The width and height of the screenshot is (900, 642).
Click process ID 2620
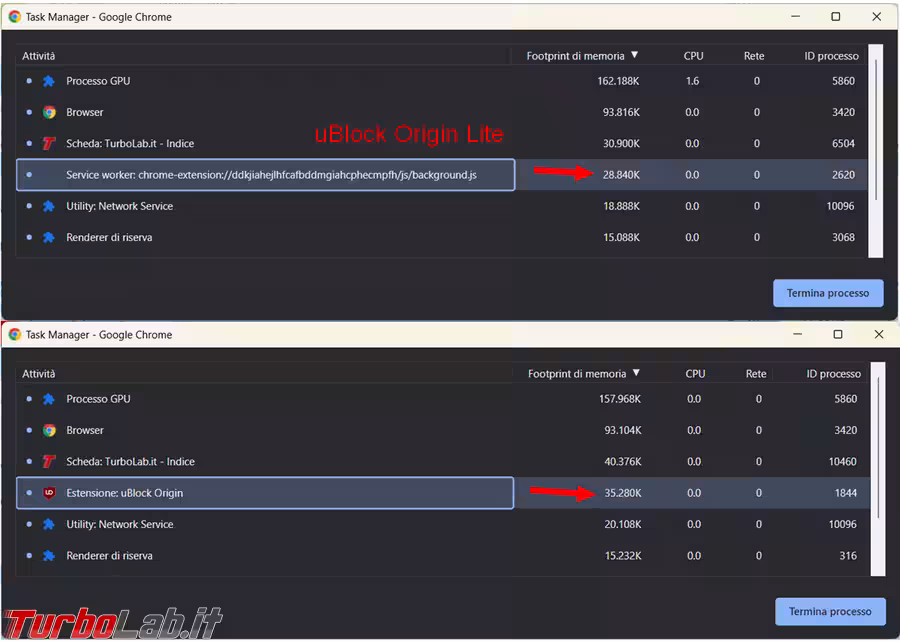point(843,175)
